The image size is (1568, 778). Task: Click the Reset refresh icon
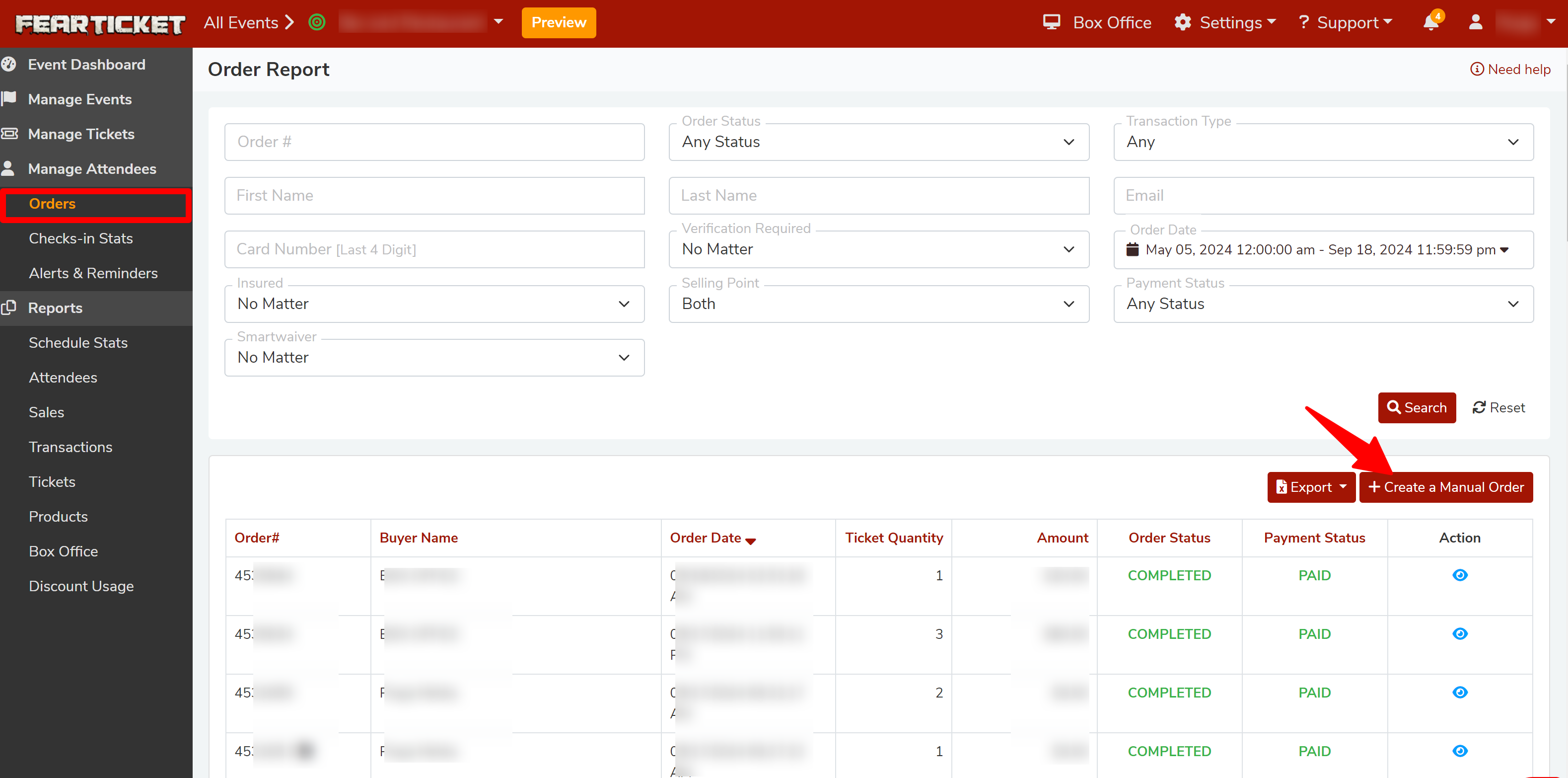[1479, 407]
